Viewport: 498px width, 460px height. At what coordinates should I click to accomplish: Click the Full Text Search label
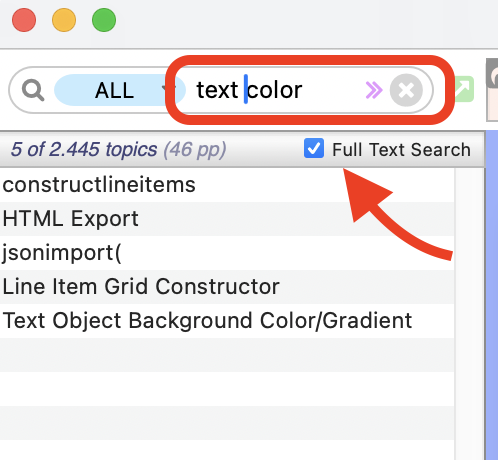[x=401, y=149]
